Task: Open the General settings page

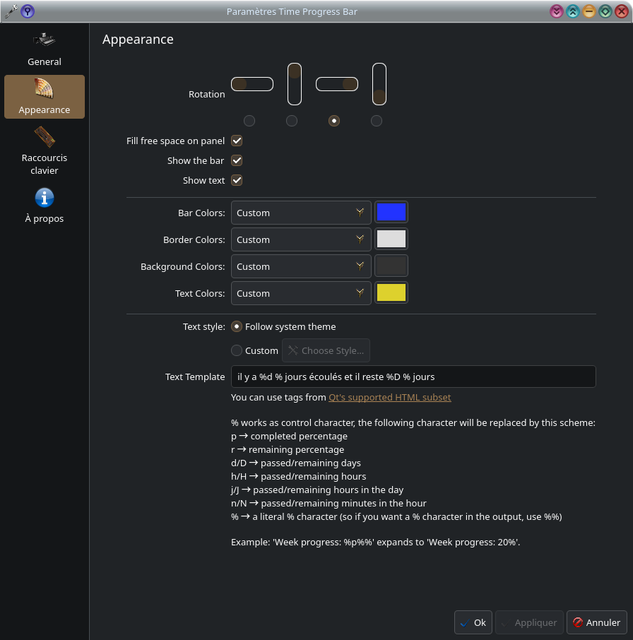Action: click(x=44, y=50)
